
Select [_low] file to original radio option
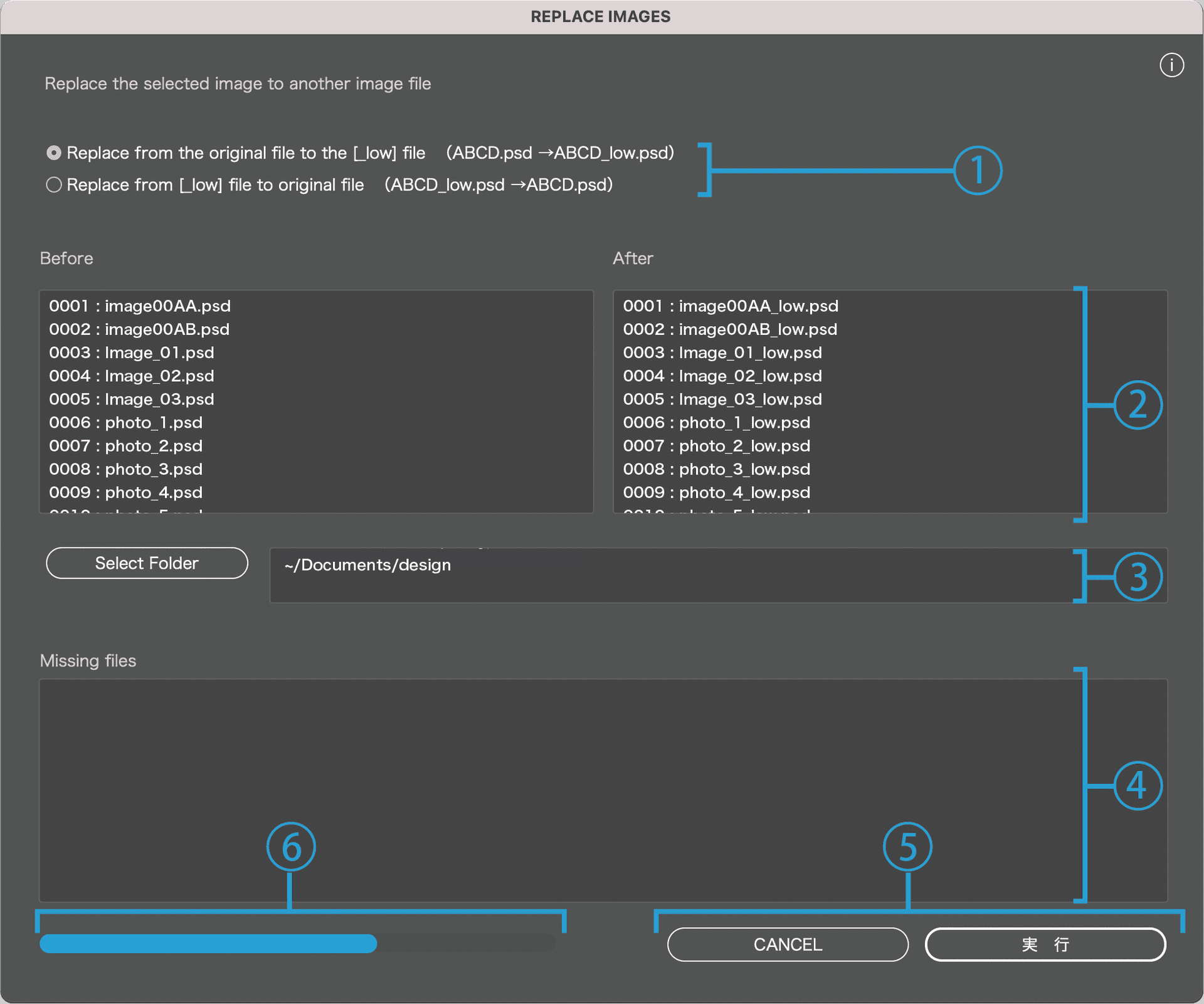(x=54, y=185)
